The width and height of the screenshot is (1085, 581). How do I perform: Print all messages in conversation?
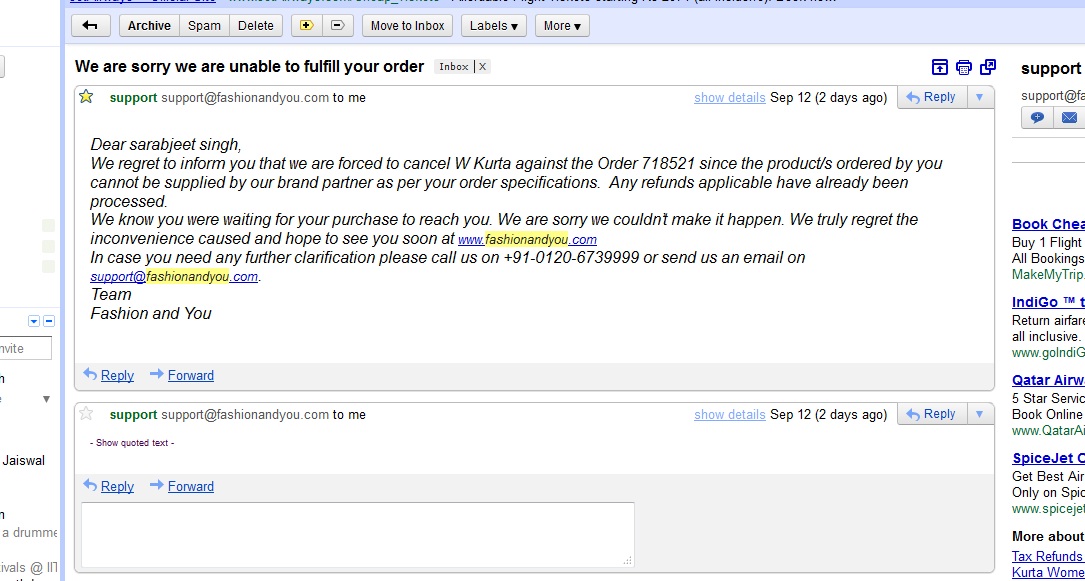[963, 67]
